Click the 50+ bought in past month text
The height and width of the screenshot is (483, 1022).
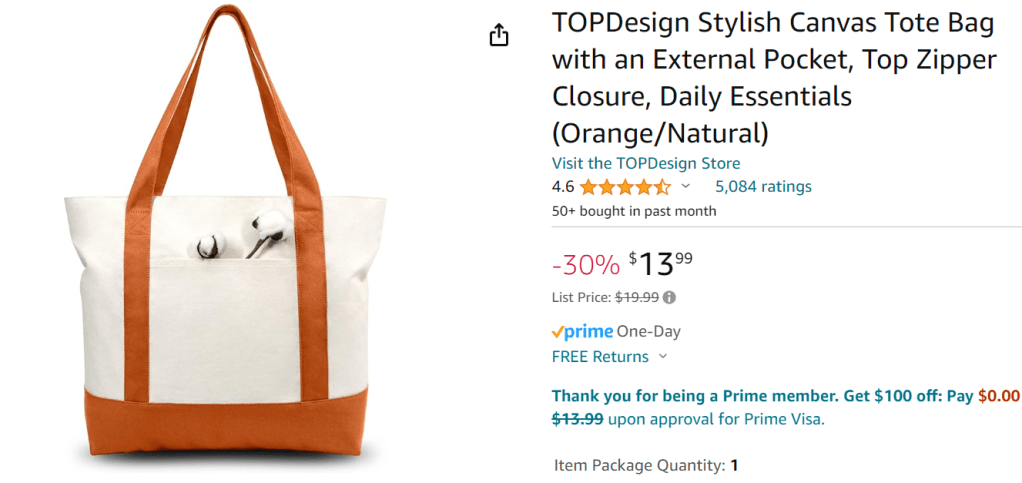tap(634, 211)
